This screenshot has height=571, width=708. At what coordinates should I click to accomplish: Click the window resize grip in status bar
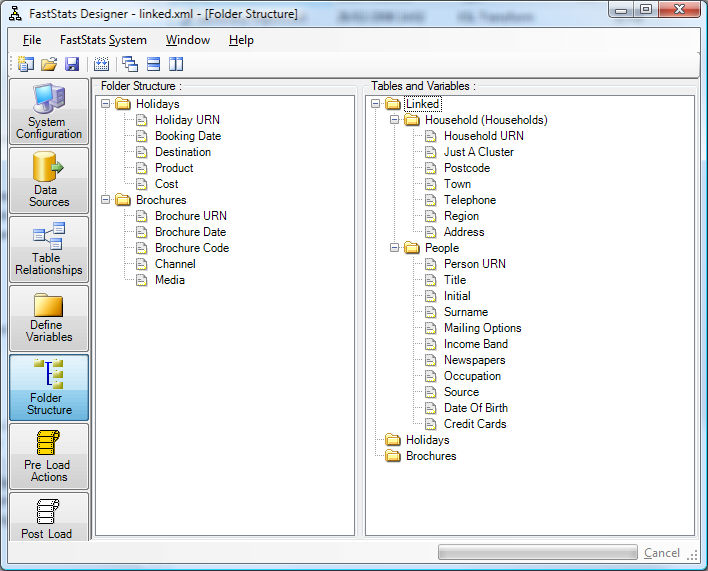pyautogui.click(x=693, y=556)
